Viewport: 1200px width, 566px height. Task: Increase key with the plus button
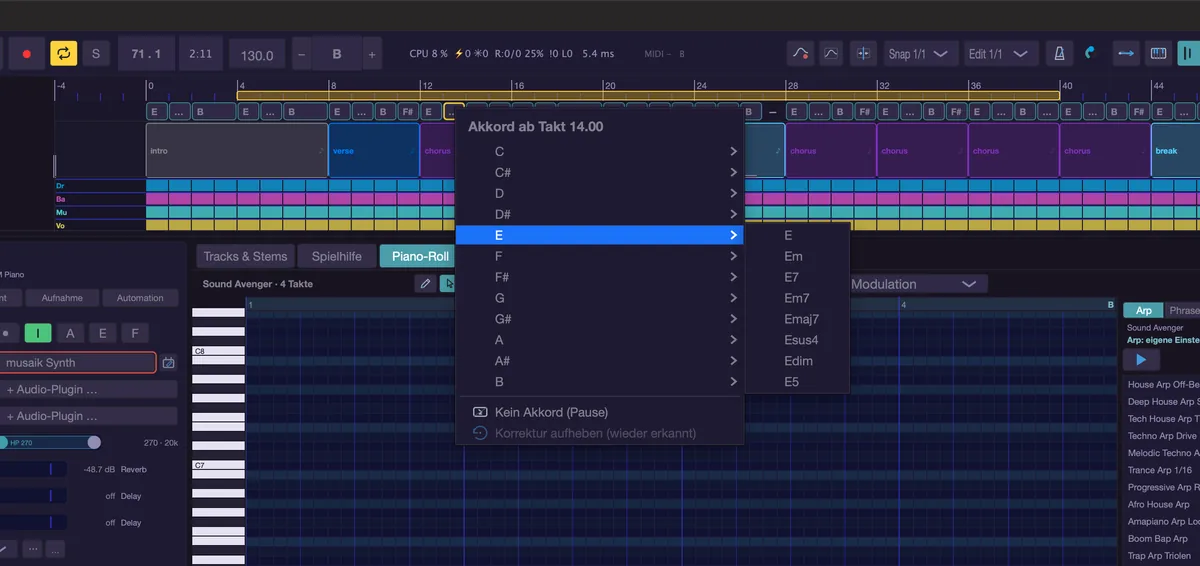coord(371,54)
